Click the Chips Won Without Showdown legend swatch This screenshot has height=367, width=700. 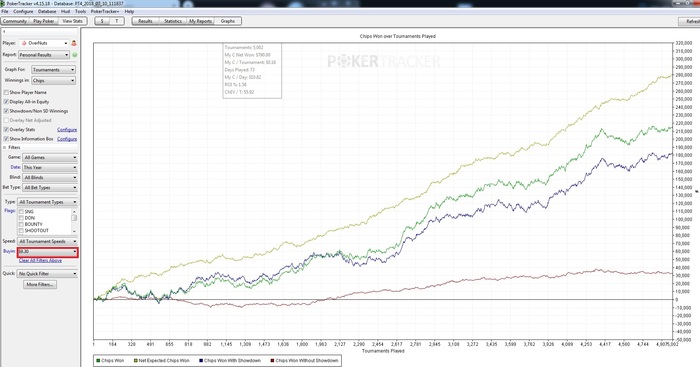(272, 360)
